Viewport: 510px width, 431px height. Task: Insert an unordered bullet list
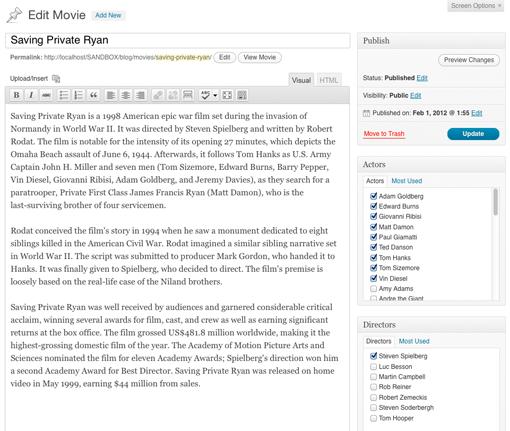point(63,95)
